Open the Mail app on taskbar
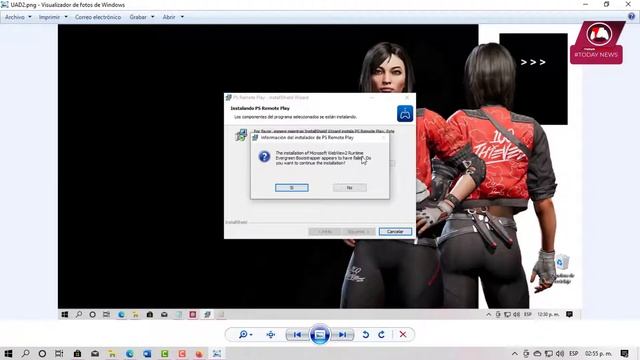The height and width of the screenshot is (360, 640). click(x=95, y=353)
